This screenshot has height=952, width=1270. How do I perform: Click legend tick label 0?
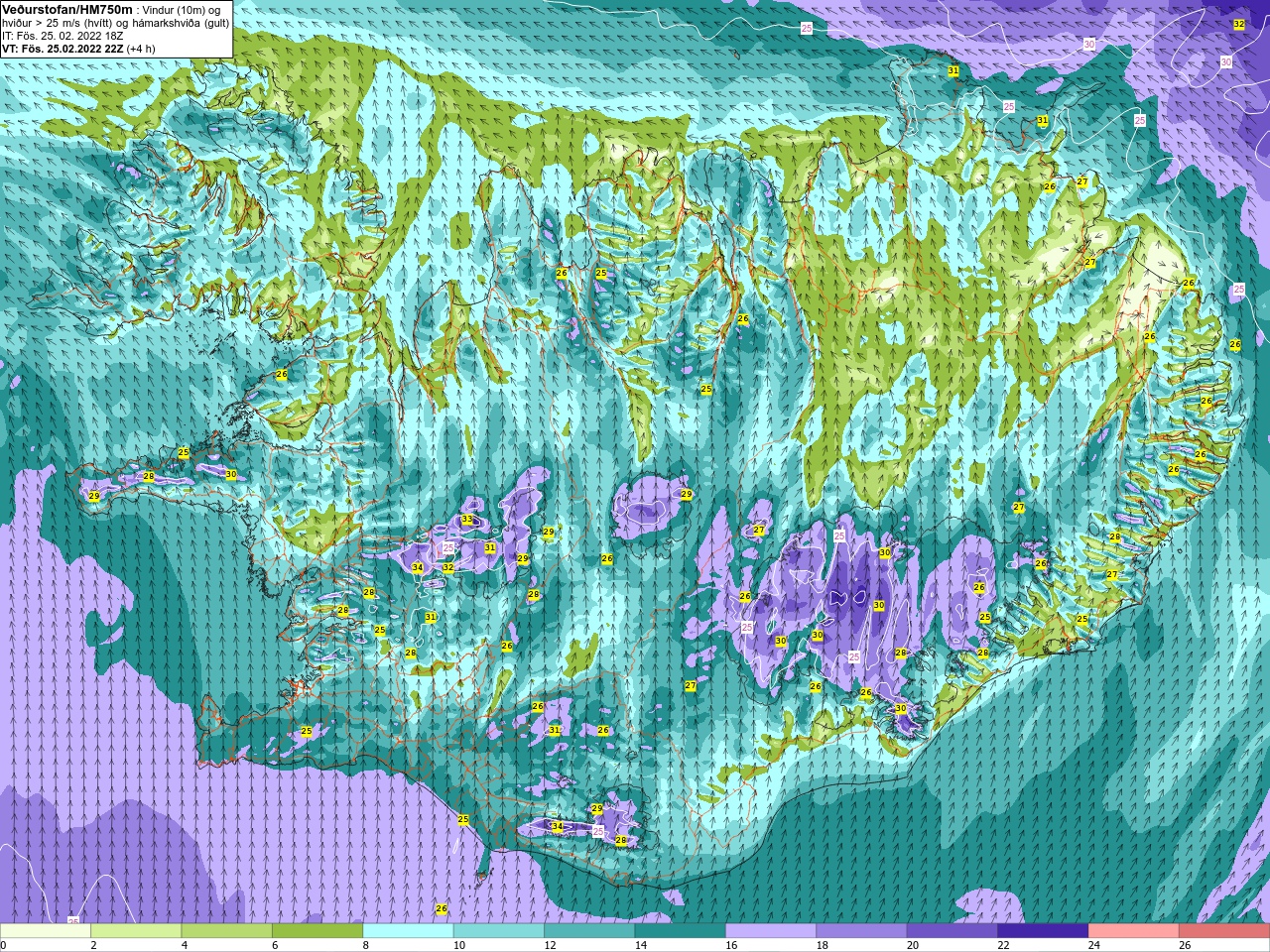4,945
